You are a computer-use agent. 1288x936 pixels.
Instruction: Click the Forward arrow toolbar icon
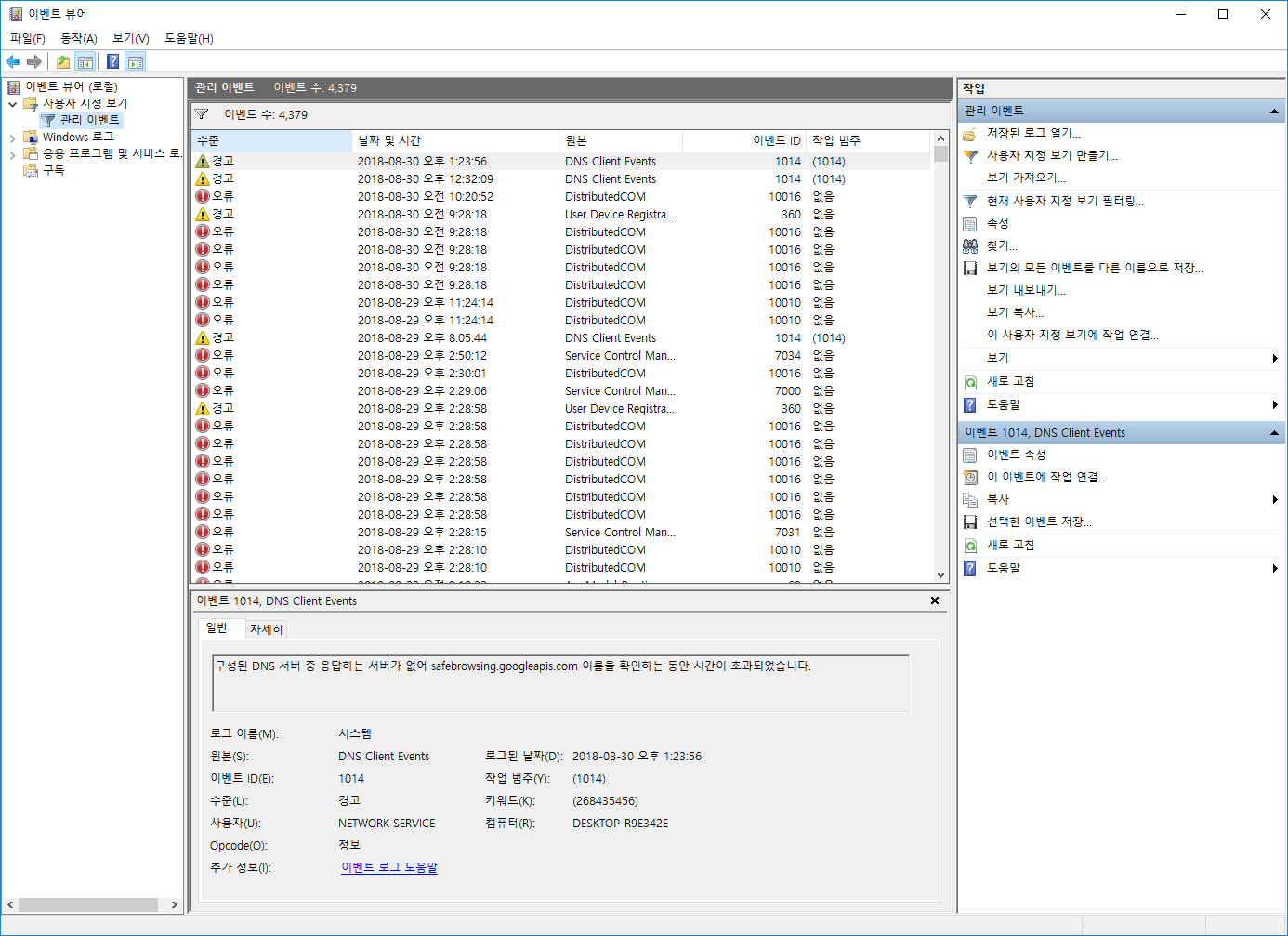pyautogui.click(x=34, y=61)
